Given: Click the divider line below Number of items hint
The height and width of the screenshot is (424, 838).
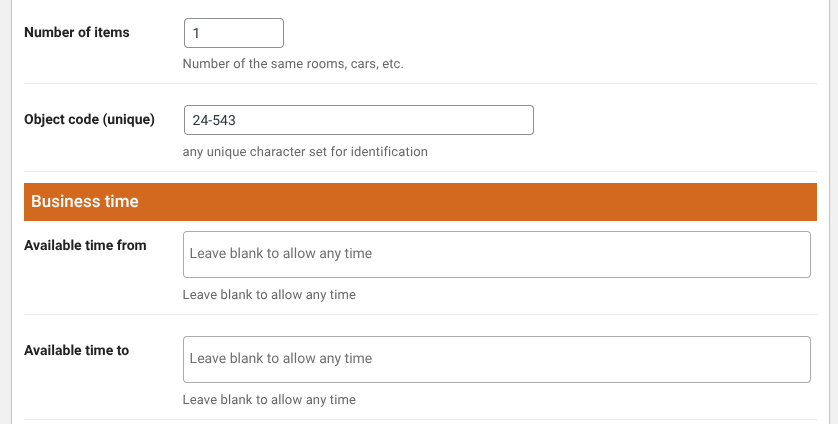Looking at the screenshot, I should click(418, 83).
